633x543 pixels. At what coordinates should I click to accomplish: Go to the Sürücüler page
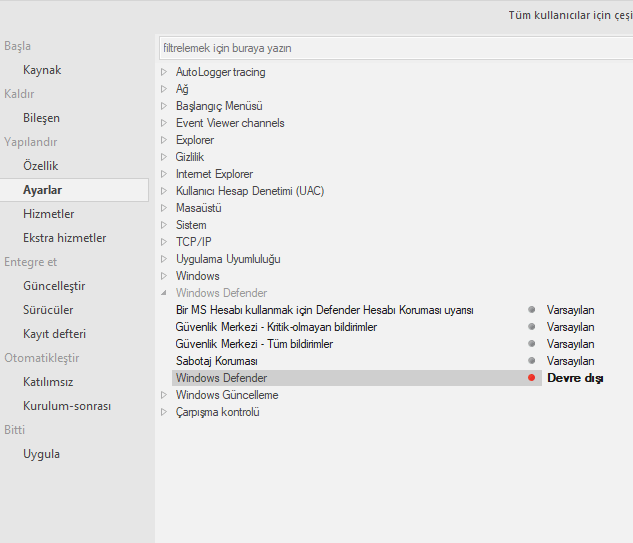coord(48,310)
